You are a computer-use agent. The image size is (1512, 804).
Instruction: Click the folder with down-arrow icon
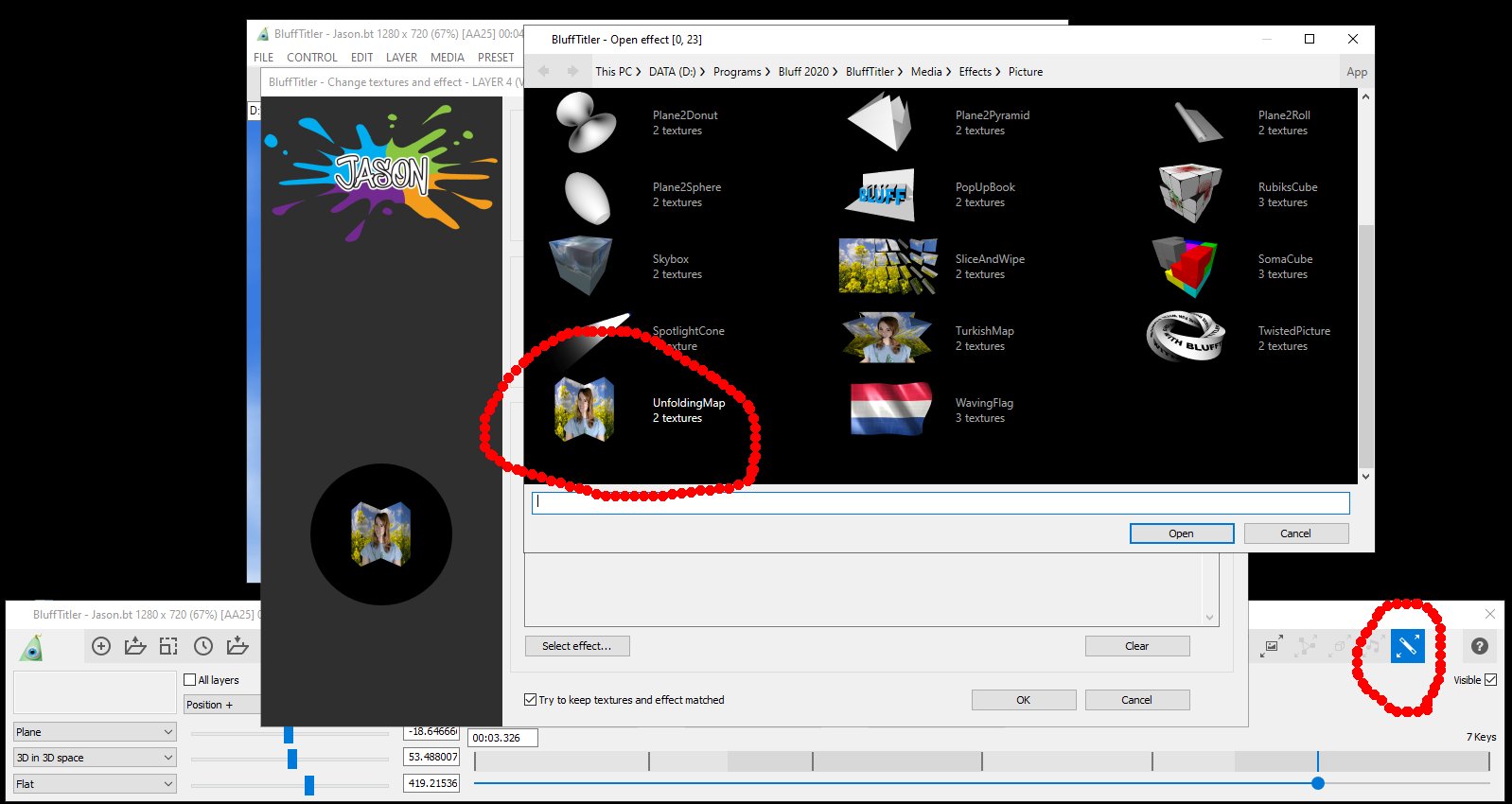pos(237,646)
